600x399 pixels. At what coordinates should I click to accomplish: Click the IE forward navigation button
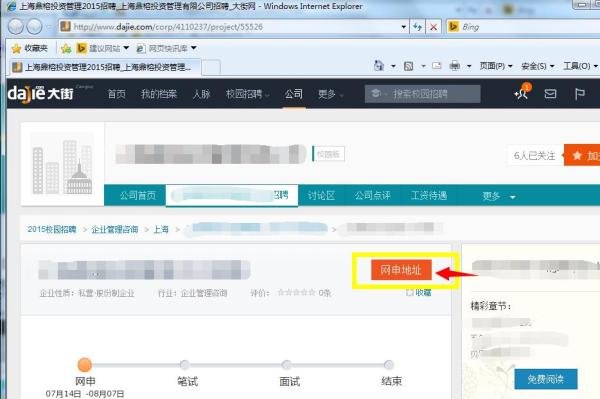34,27
